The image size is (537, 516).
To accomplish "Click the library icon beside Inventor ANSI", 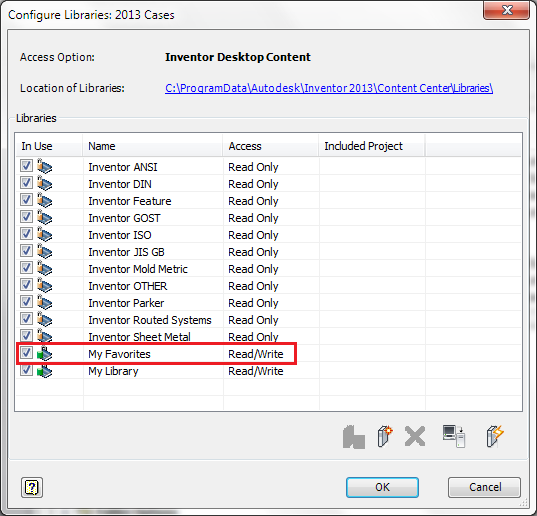I will [45, 166].
